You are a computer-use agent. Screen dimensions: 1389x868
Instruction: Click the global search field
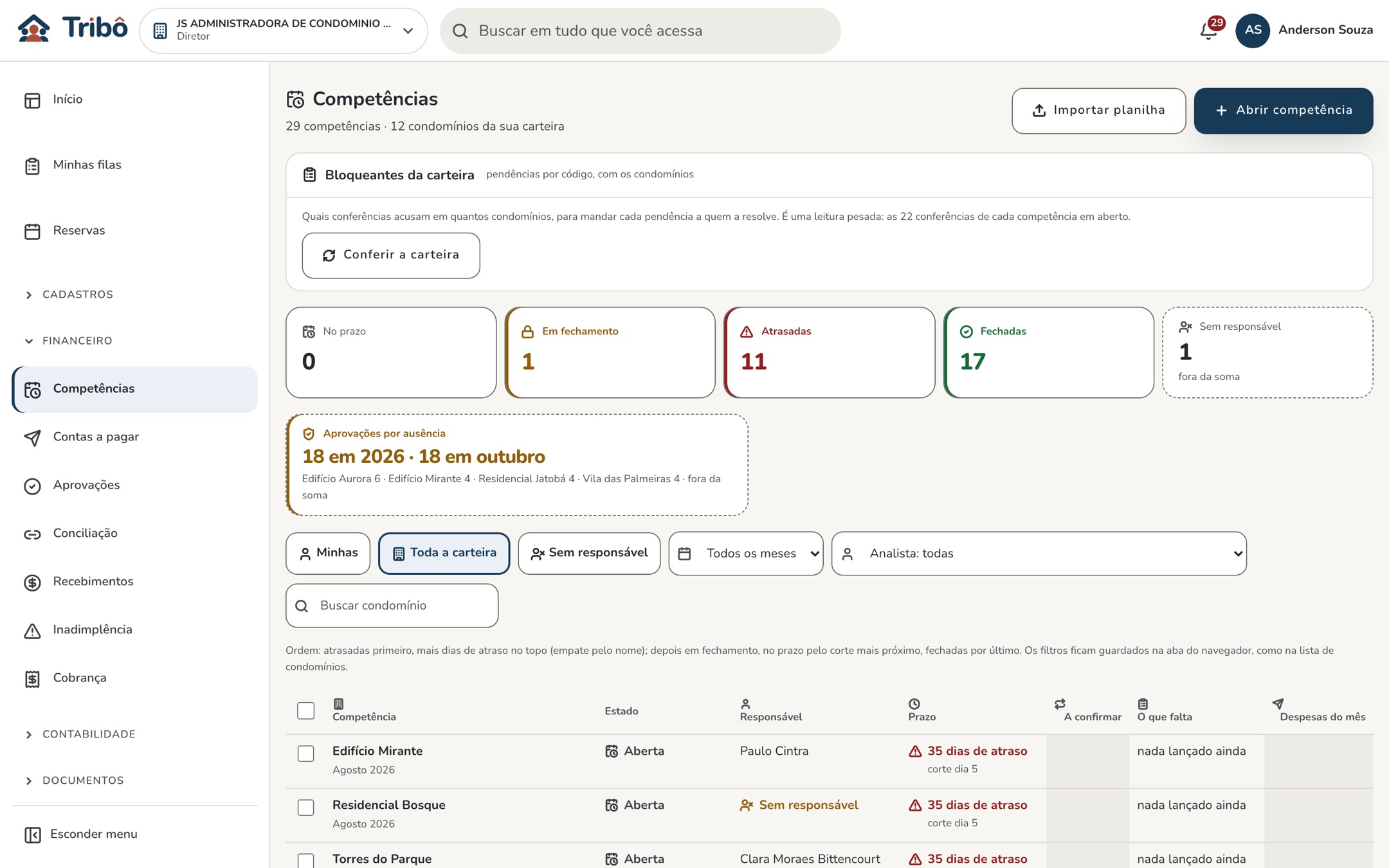click(640, 30)
